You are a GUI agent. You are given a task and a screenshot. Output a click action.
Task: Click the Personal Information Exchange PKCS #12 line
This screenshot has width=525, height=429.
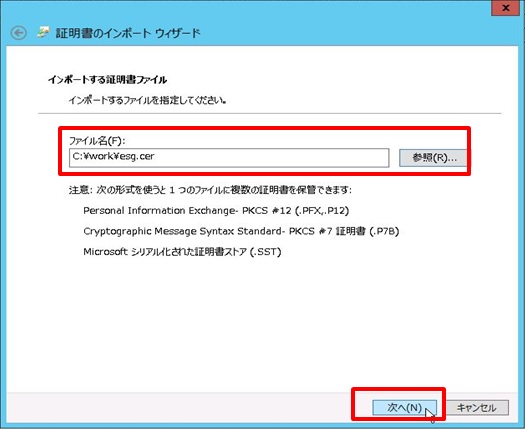point(216,211)
